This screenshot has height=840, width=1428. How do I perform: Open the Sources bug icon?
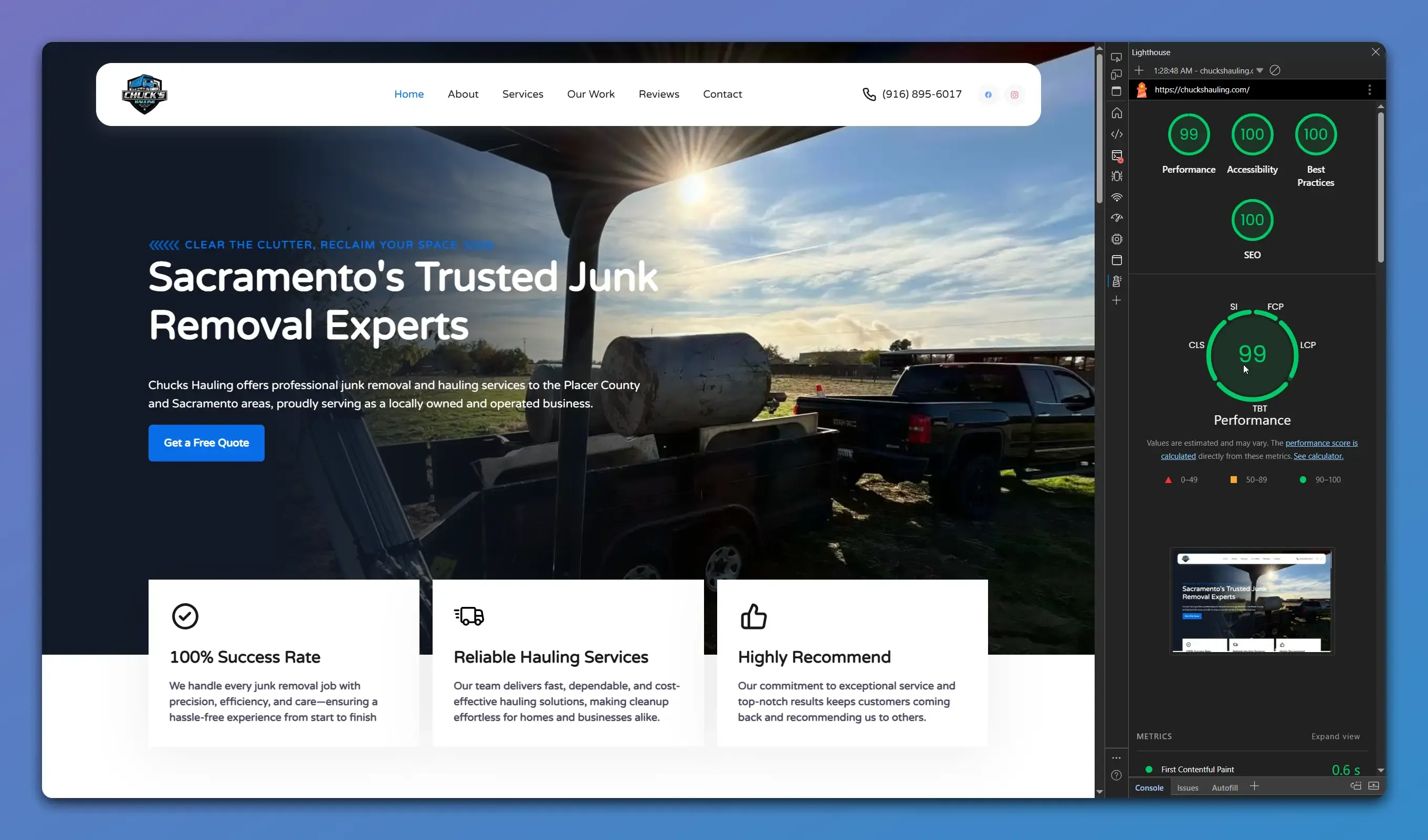point(1116,176)
